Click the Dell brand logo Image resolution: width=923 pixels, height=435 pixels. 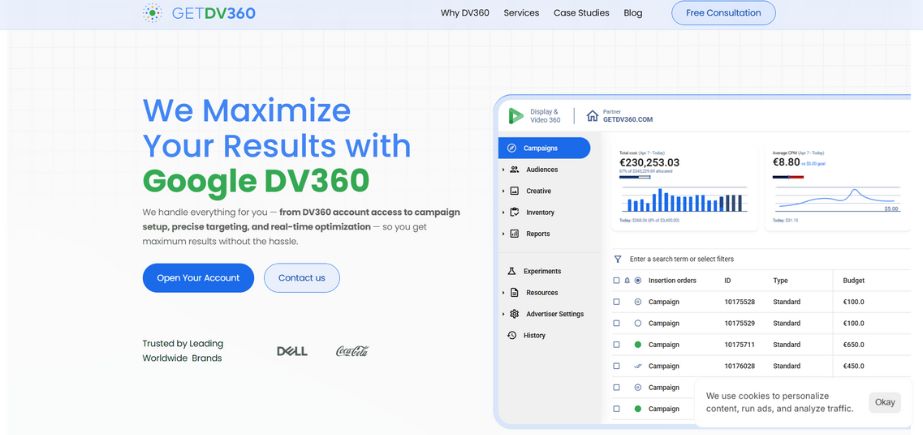click(x=292, y=351)
